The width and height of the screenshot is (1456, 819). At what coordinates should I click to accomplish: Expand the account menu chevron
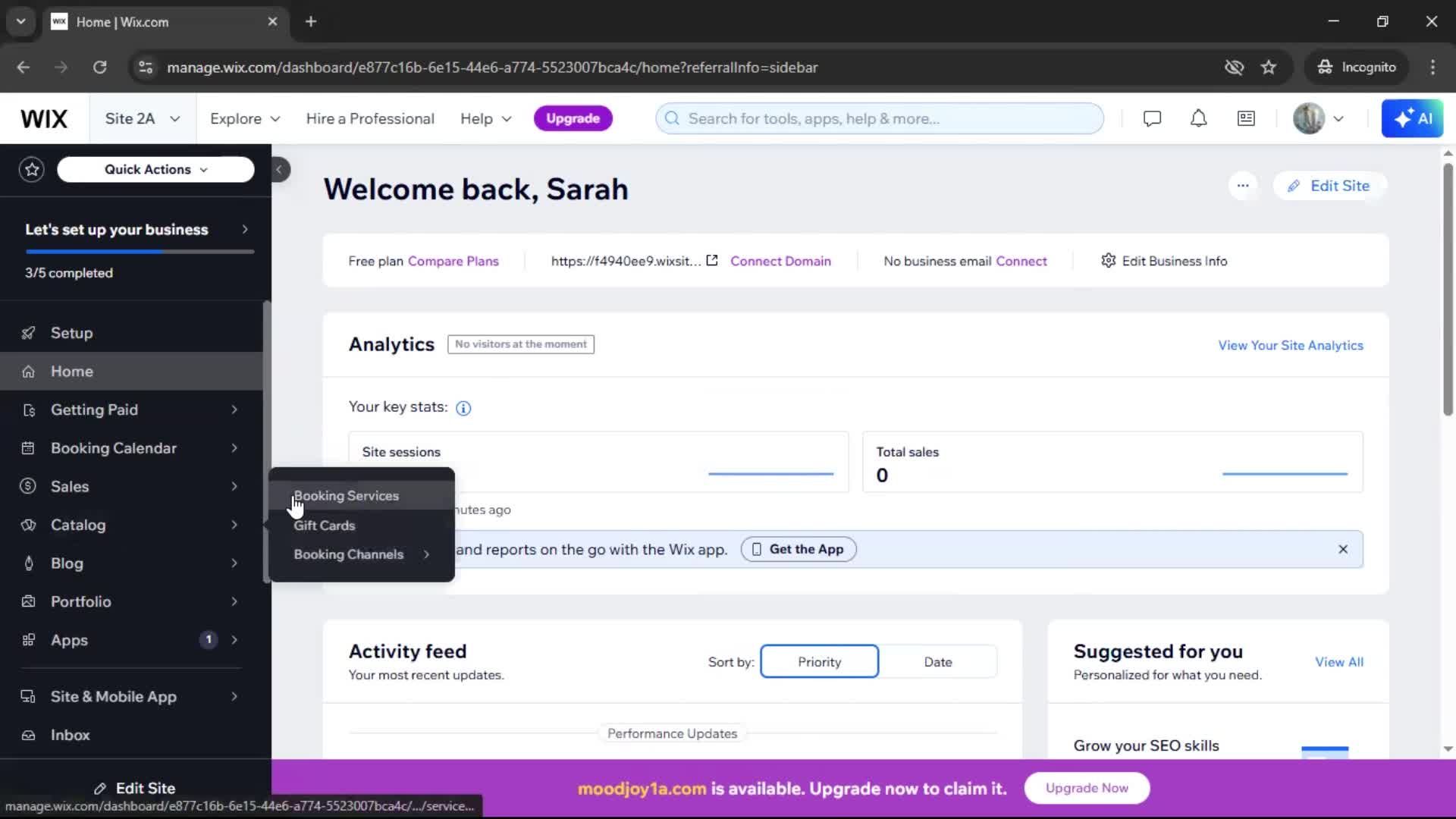[x=1338, y=119]
